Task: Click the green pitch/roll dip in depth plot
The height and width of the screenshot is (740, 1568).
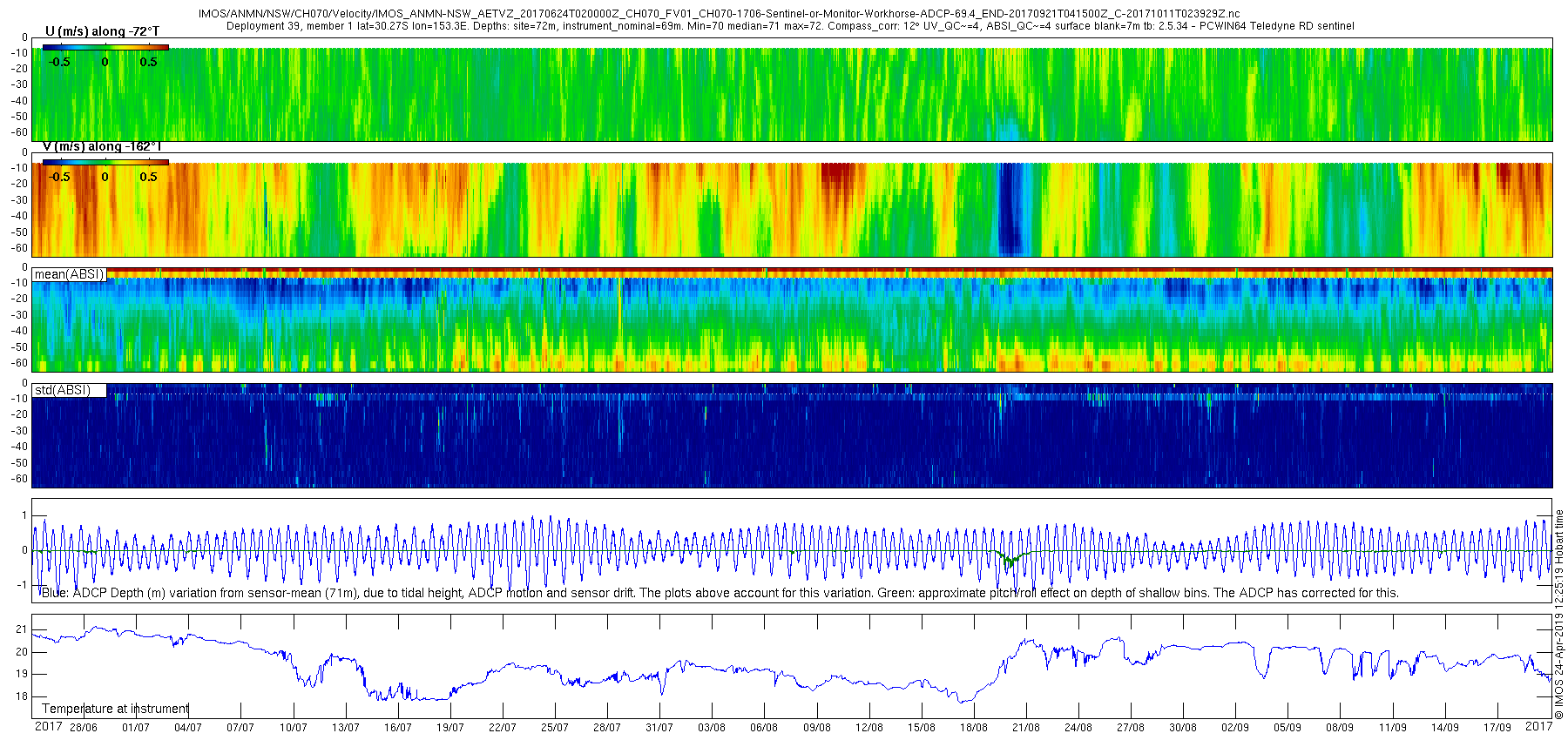Action: pyautogui.click(x=1010, y=559)
